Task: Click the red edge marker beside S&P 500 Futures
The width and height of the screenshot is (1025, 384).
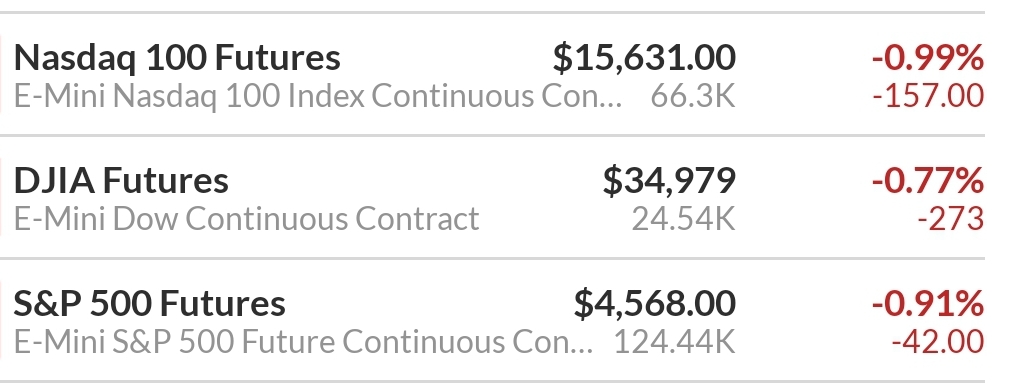Action: coord(1,319)
